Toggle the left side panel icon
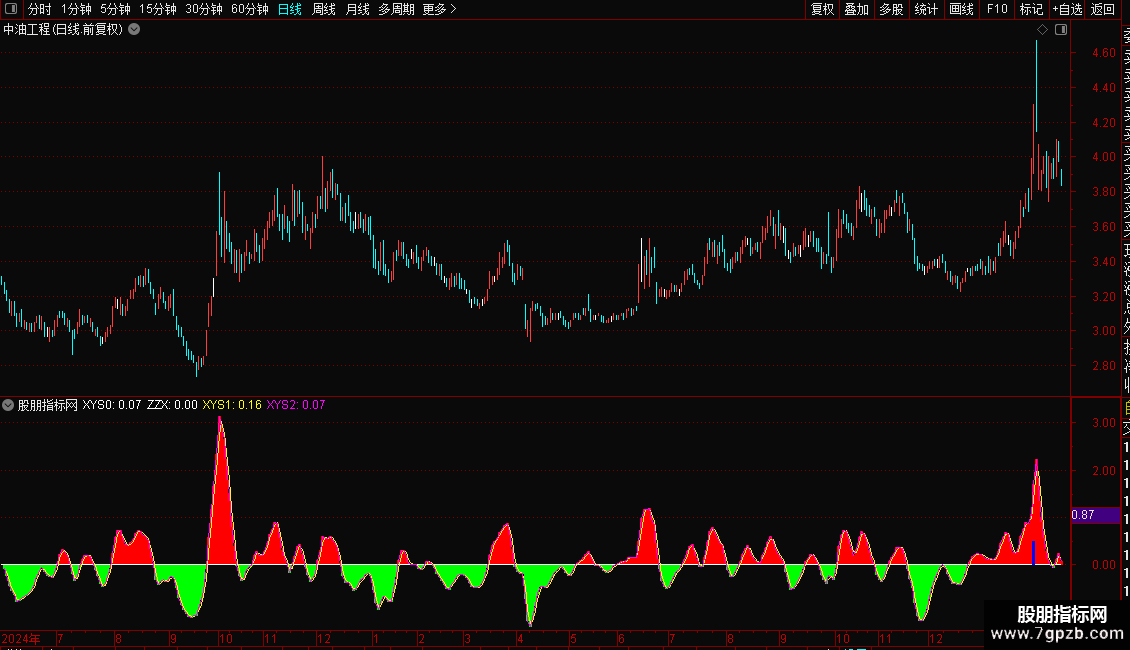1130x650 pixels. tap(11, 9)
